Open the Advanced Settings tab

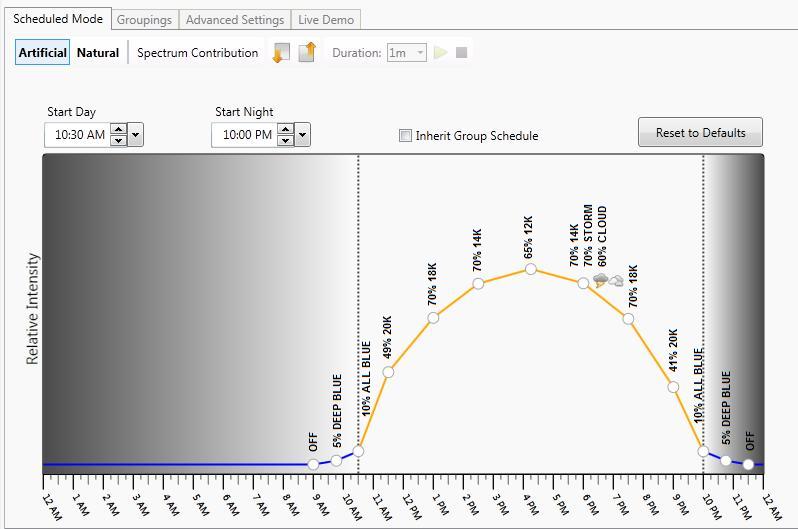click(235, 20)
